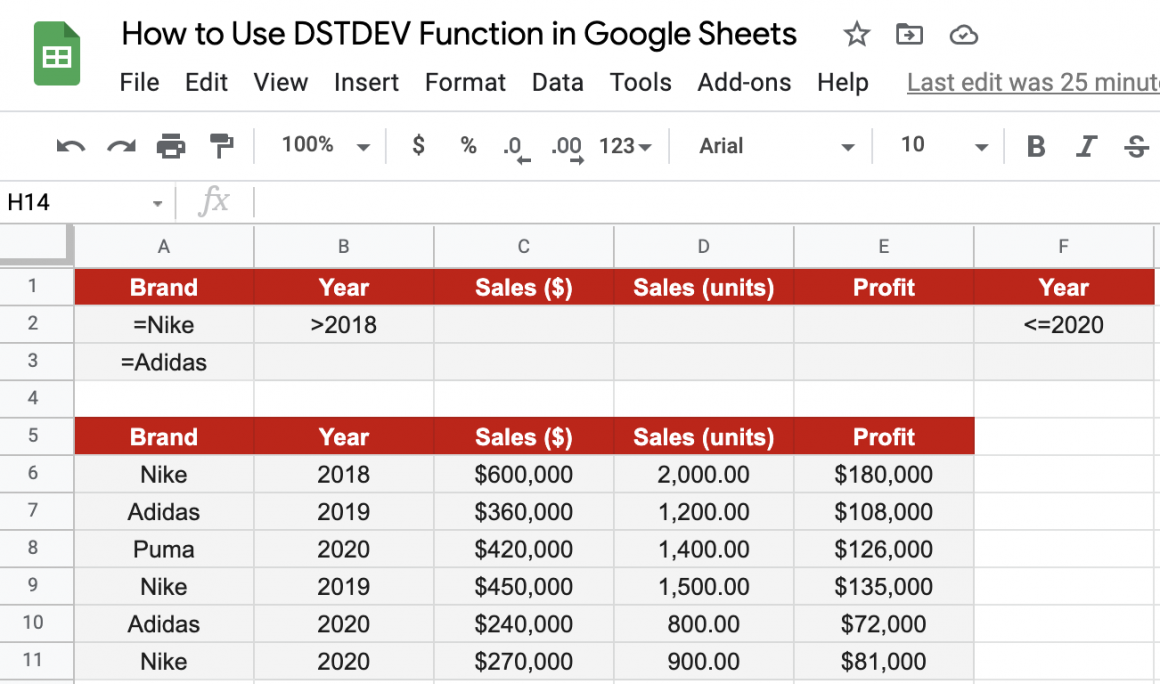
Task: Open the zoom level dropdown
Action: [318, 145]
